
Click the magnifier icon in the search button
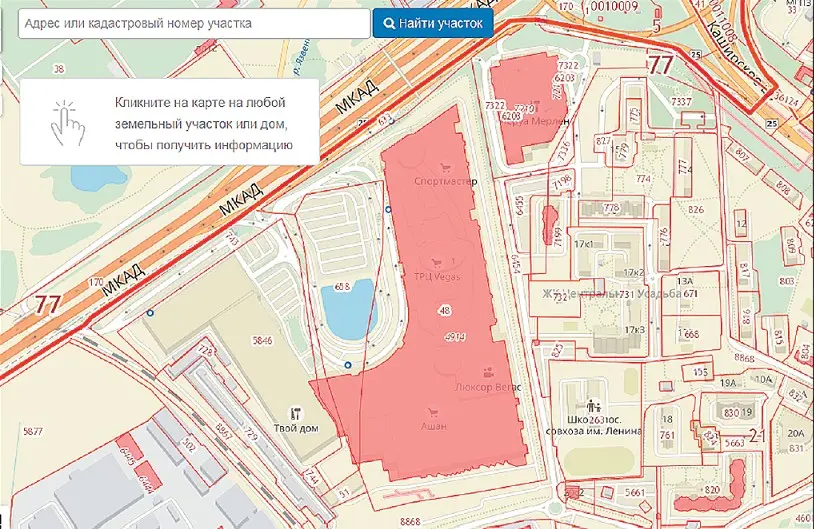click(388, 23)
